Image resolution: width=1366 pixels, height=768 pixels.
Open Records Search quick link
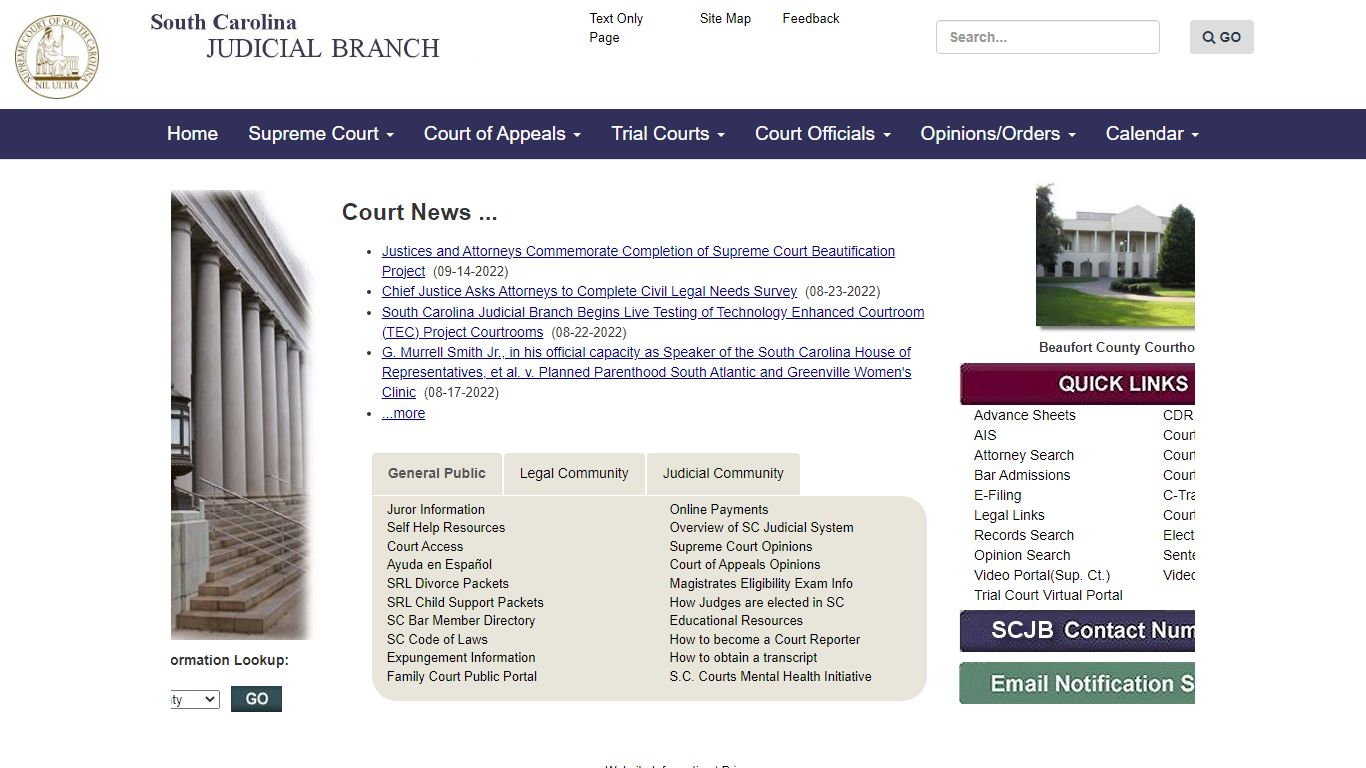tap(1024, 535)
